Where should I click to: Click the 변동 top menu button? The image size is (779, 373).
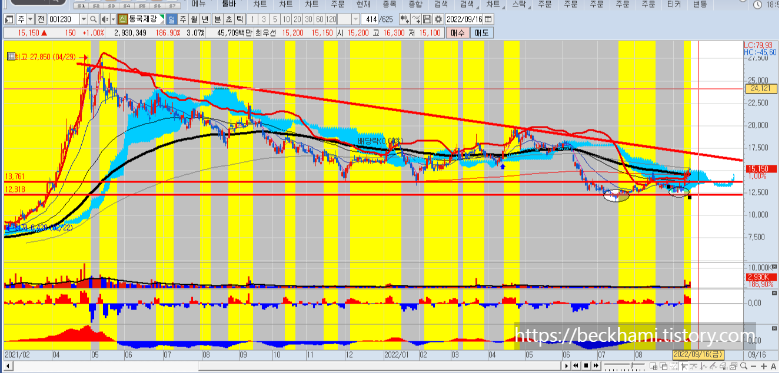tap(700, 4)
